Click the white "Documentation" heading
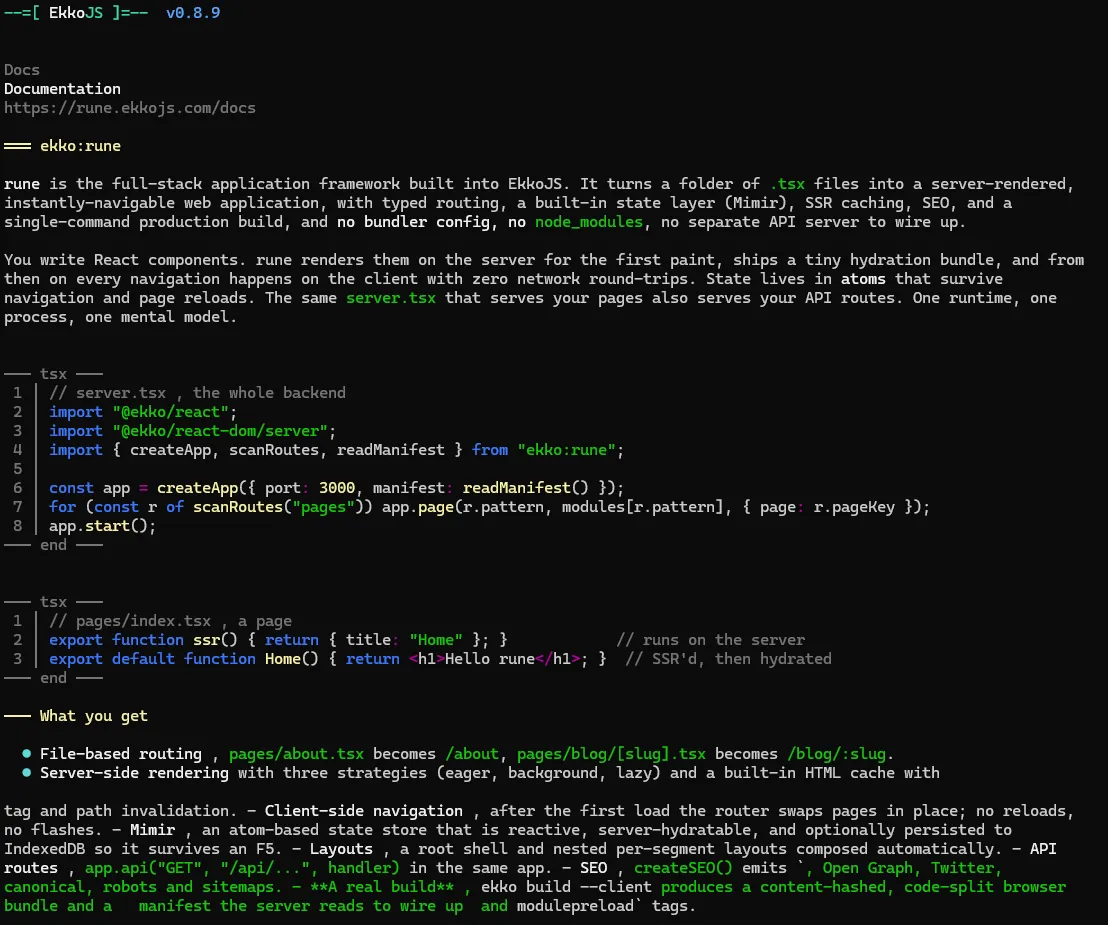This screenshot has height=925, width=1108. [62, 89]
